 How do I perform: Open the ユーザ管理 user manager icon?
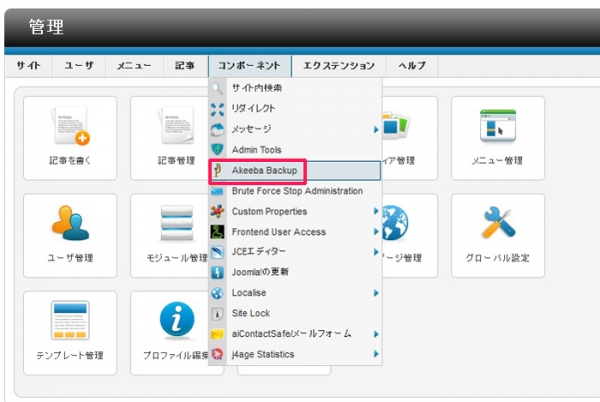pos(70,223)
